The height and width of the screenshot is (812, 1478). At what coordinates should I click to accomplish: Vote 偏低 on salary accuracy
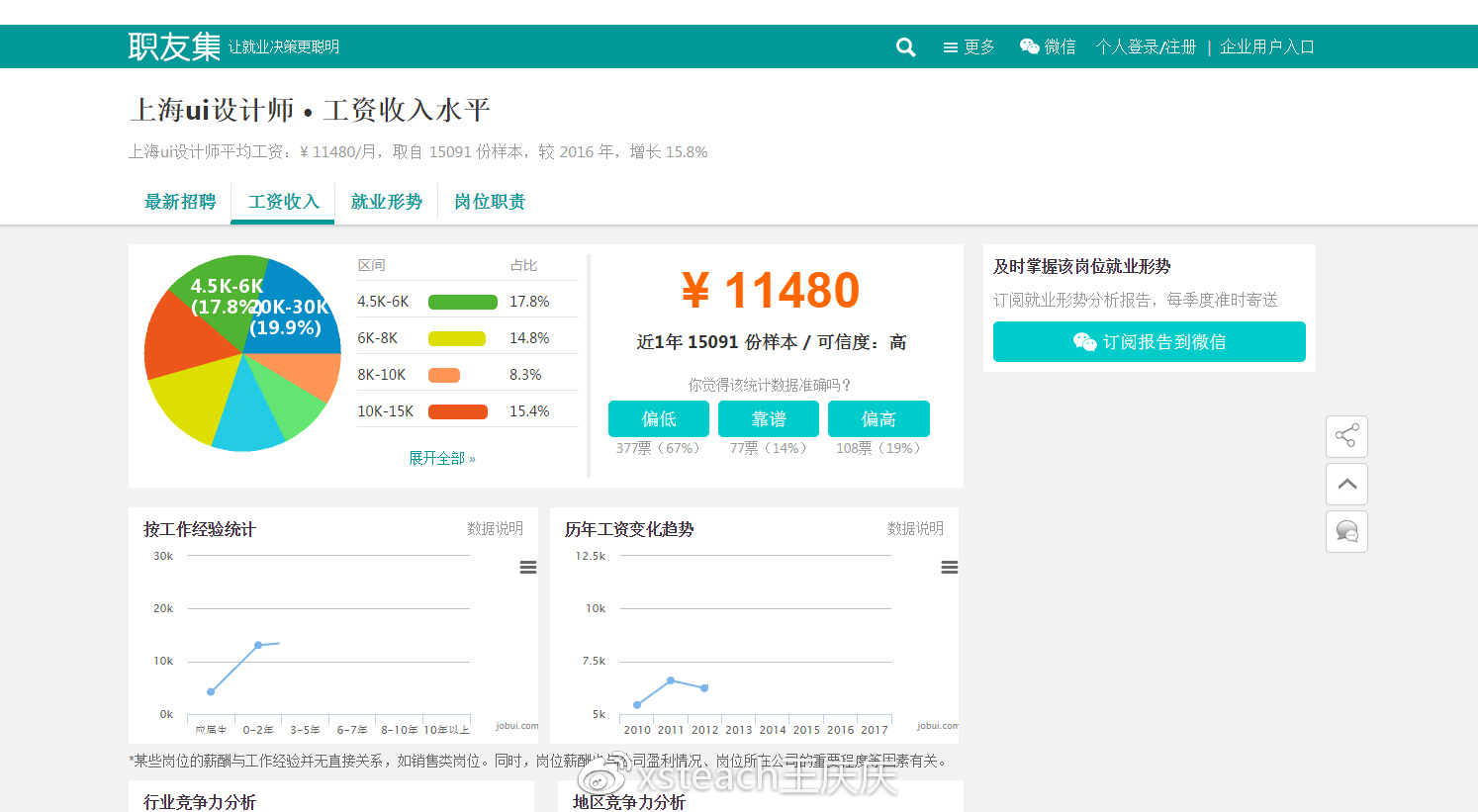(659, 418)
